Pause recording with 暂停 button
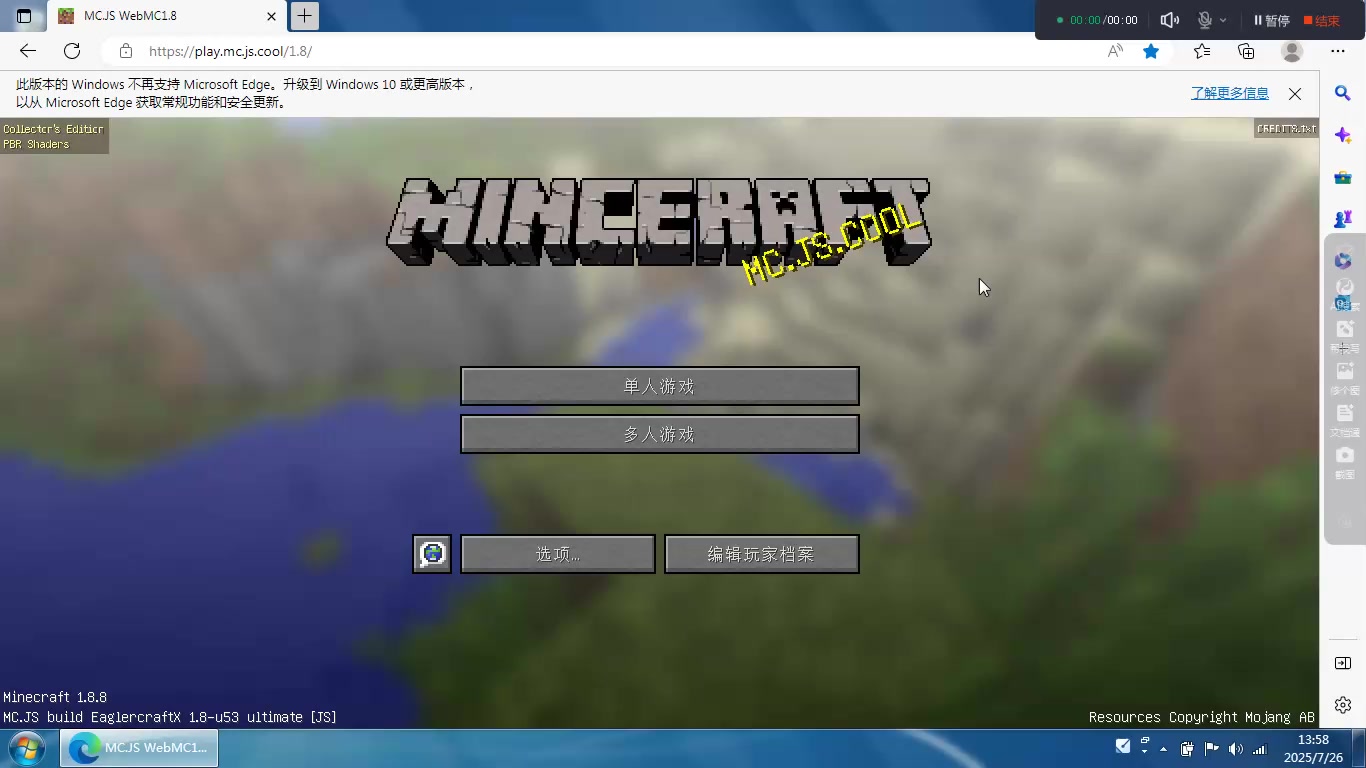The image size is (1366, 768). 1272,20
